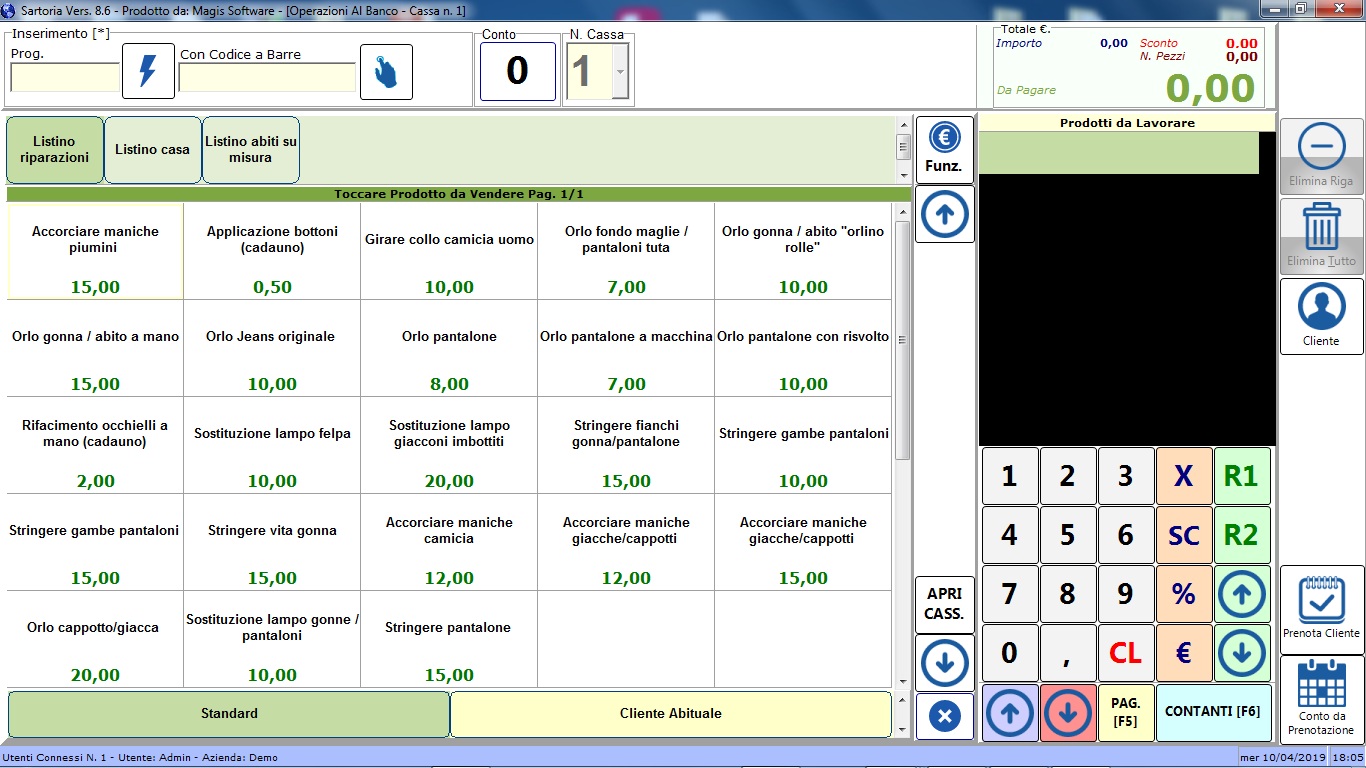Viewport: 1366px width, 768px height.
Task: Click the X multiply keypad button
Action: pyautogui.click(x=1184, y=476)
